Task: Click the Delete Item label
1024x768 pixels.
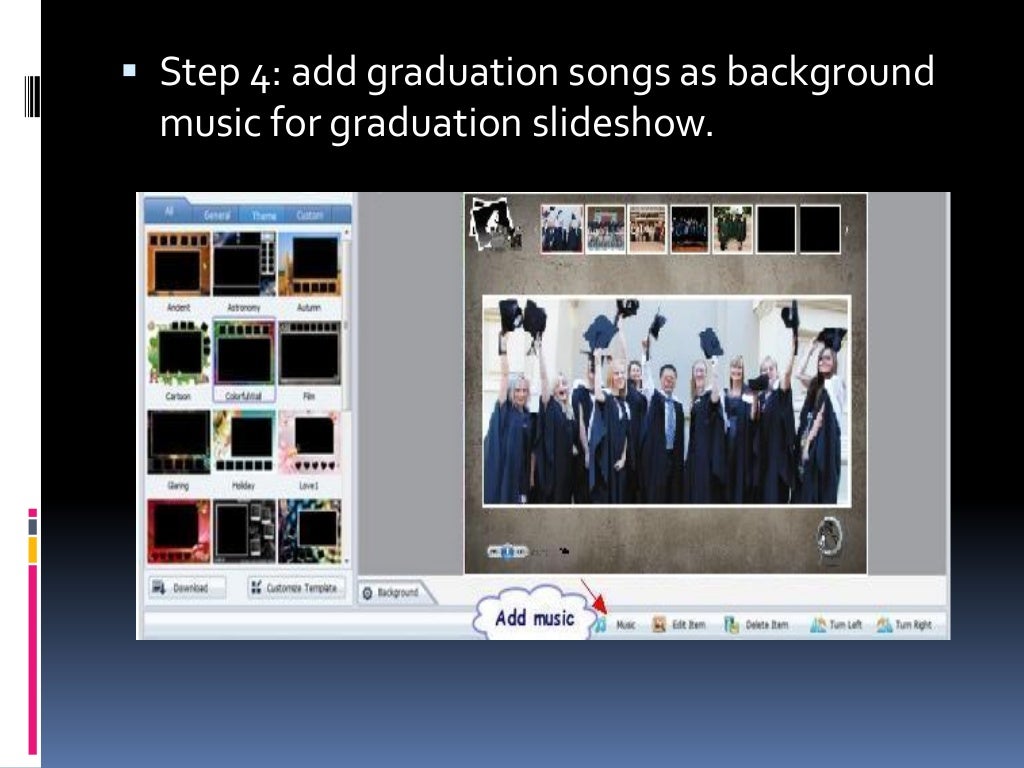Action: pyautogui.click(x=767, y=625)
